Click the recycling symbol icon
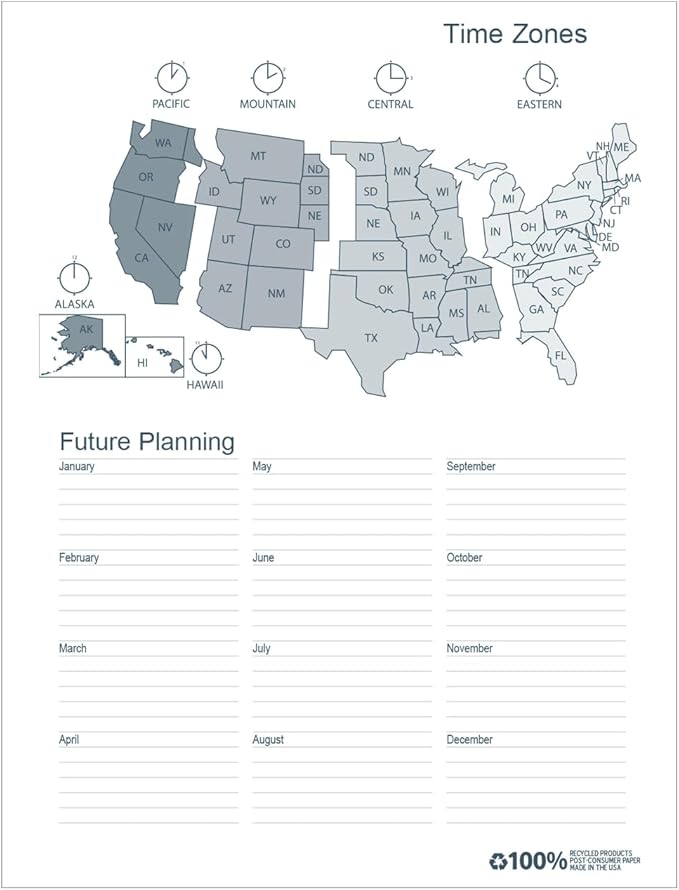 [498, 861]
